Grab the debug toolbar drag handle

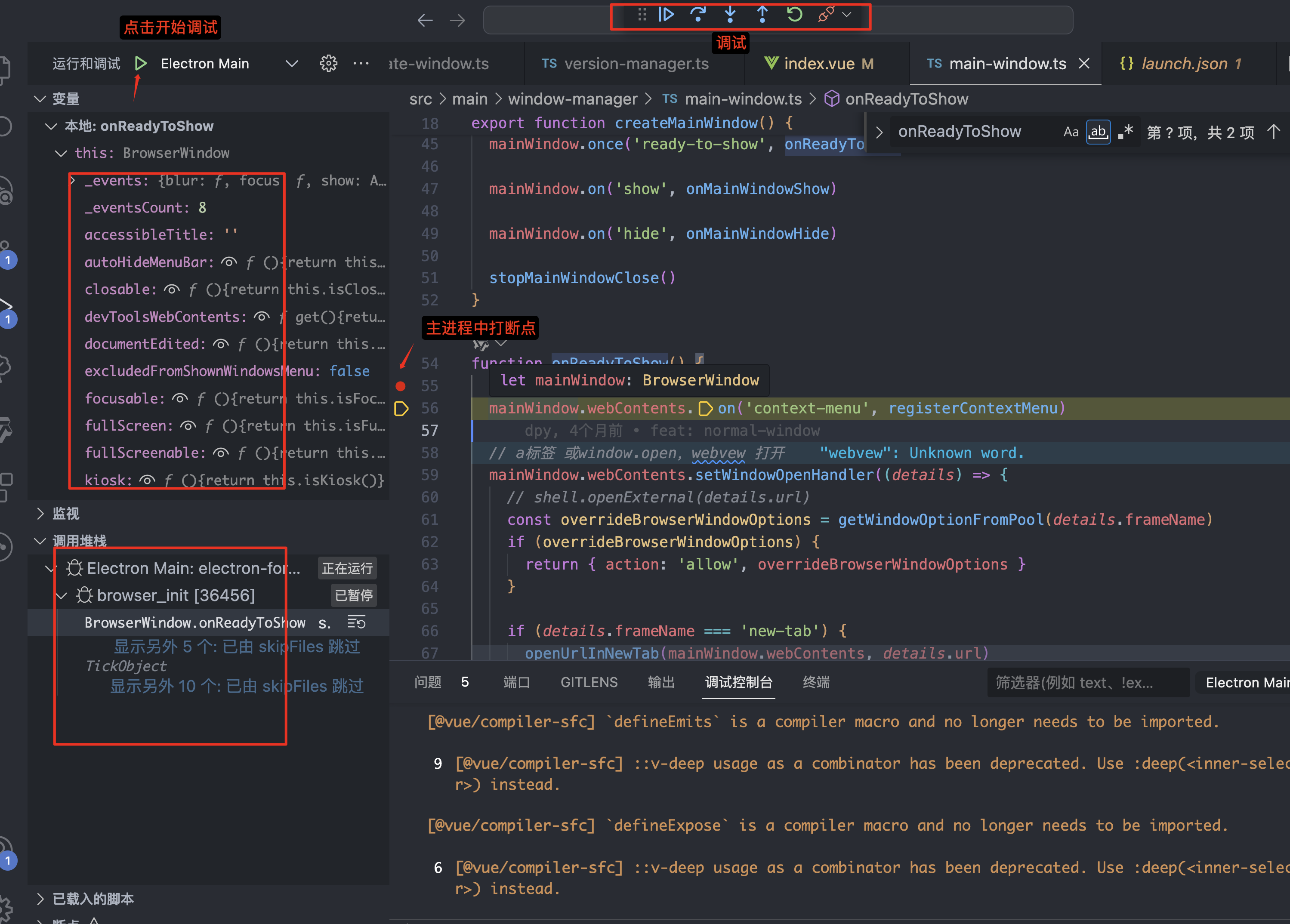click(x=642, y=15)
